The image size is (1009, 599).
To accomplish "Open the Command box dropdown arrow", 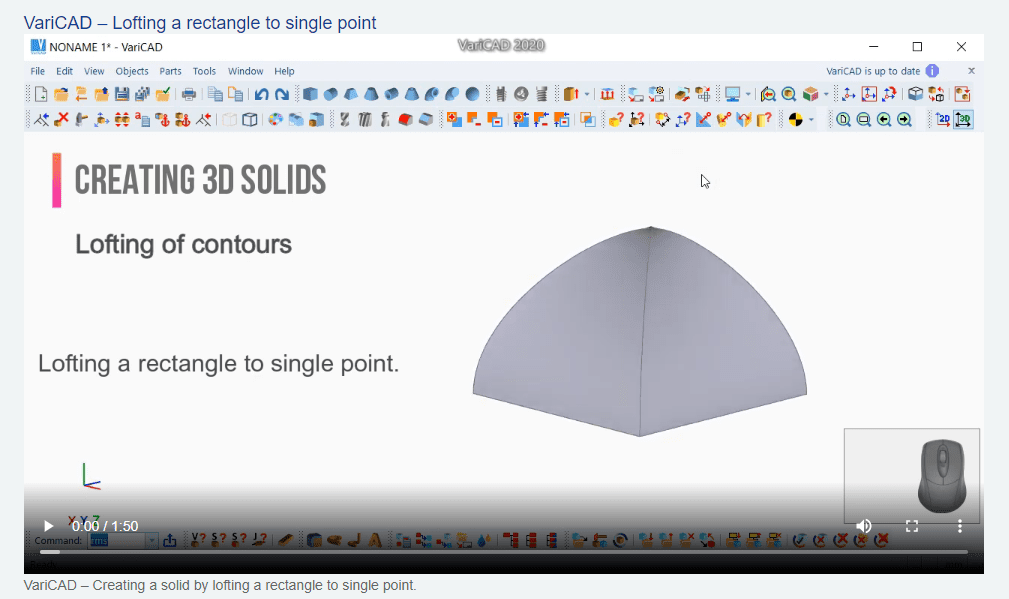I will click(x=152, y=540).
